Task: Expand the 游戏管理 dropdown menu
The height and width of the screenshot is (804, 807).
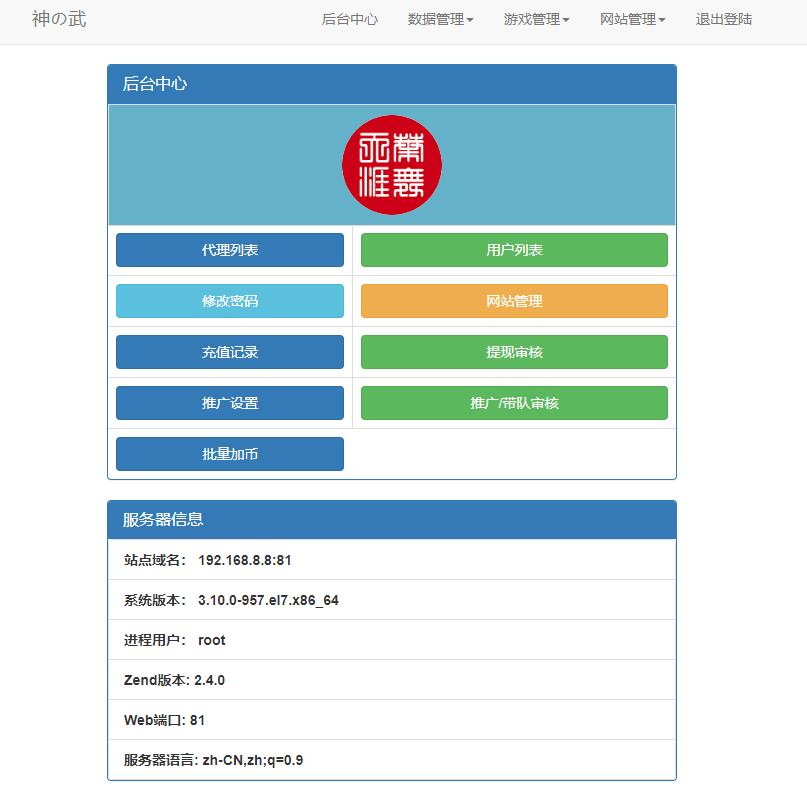Action: (536, 20)
